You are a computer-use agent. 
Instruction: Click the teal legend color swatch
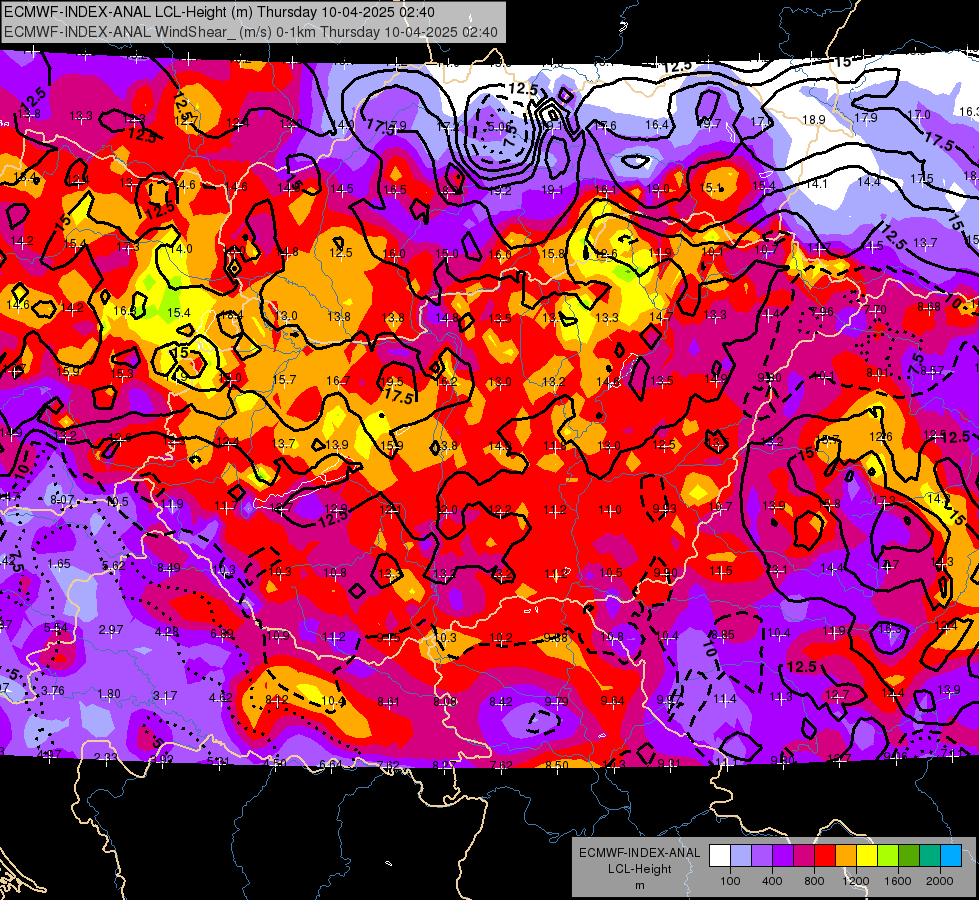(x=930, y=855)
